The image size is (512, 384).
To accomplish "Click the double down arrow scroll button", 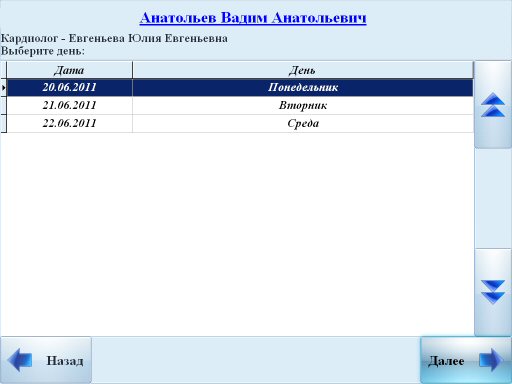I will [x=493, y=292].
